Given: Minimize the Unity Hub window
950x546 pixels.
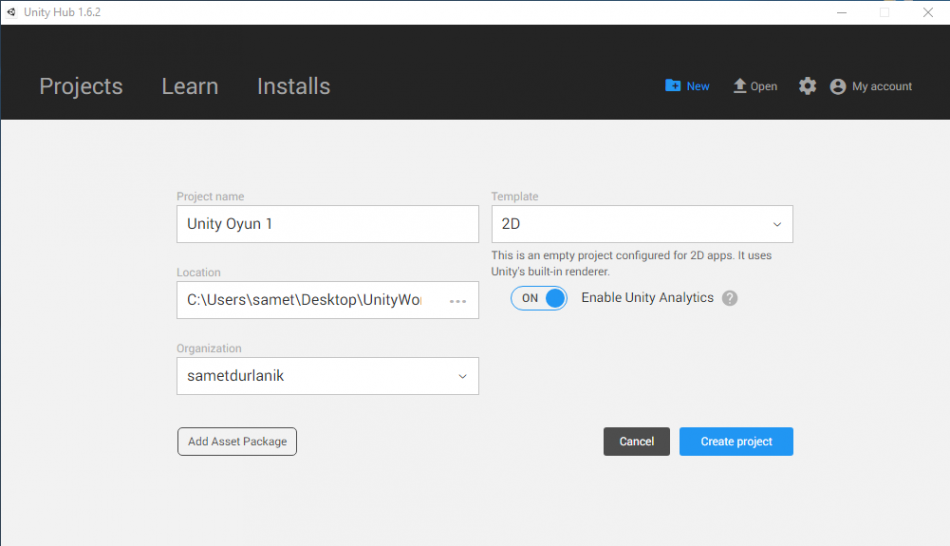Looking at the screenshot, I should point(842,12).
